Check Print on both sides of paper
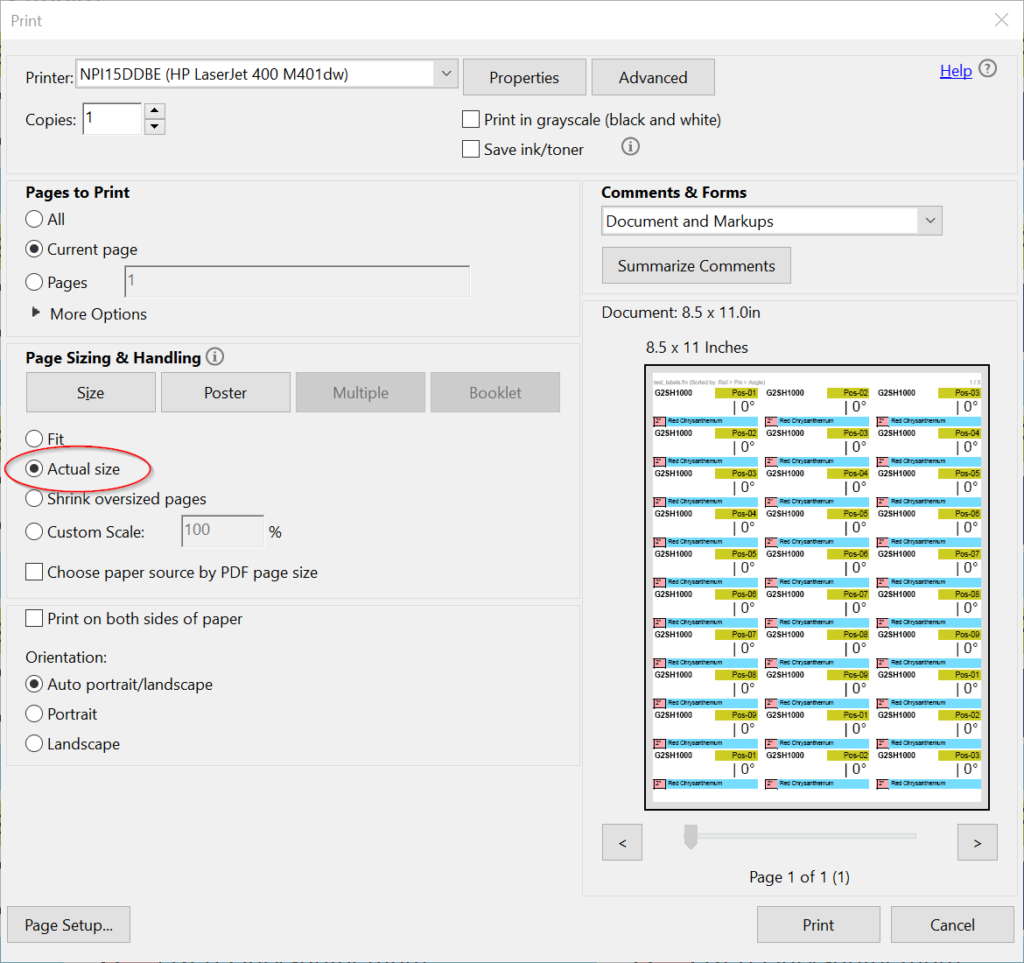Image resolution: width=1024 pixels, height=963 pixels. tap(34, 619)
